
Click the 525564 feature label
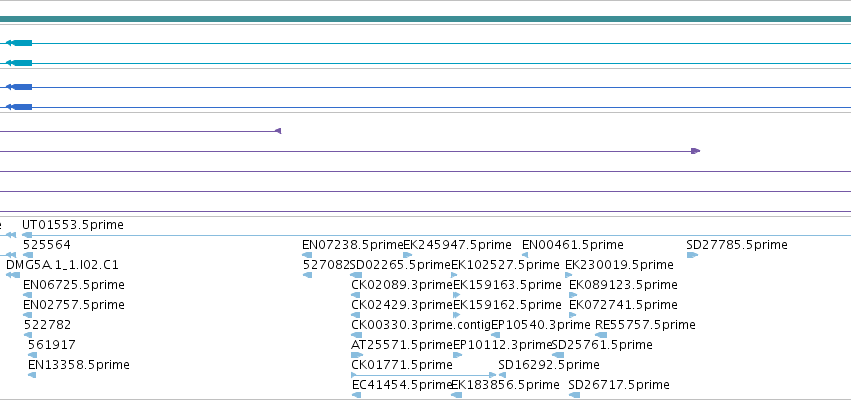click(x=47, y=245)
